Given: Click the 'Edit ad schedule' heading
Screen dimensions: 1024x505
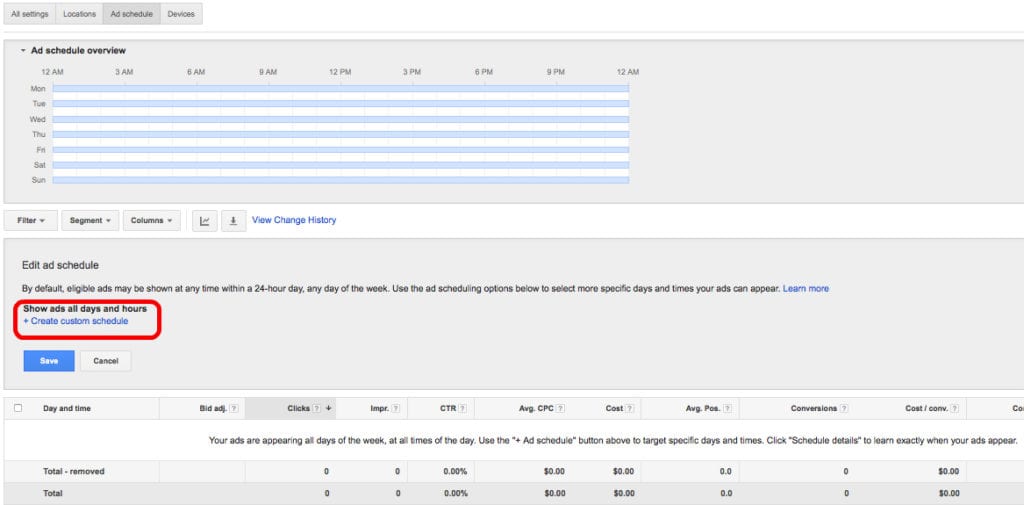Looking at the screenshot, I should point(60,265).
